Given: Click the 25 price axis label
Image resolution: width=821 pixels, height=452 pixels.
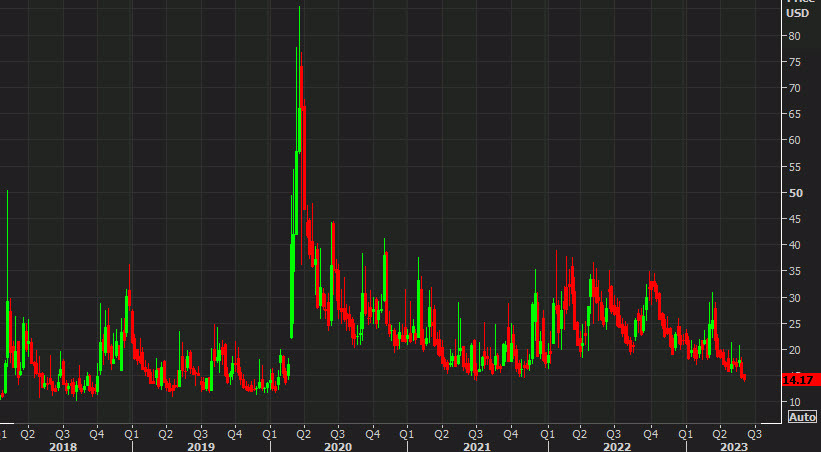Looking at the screenshot, I should pos(794,324).
